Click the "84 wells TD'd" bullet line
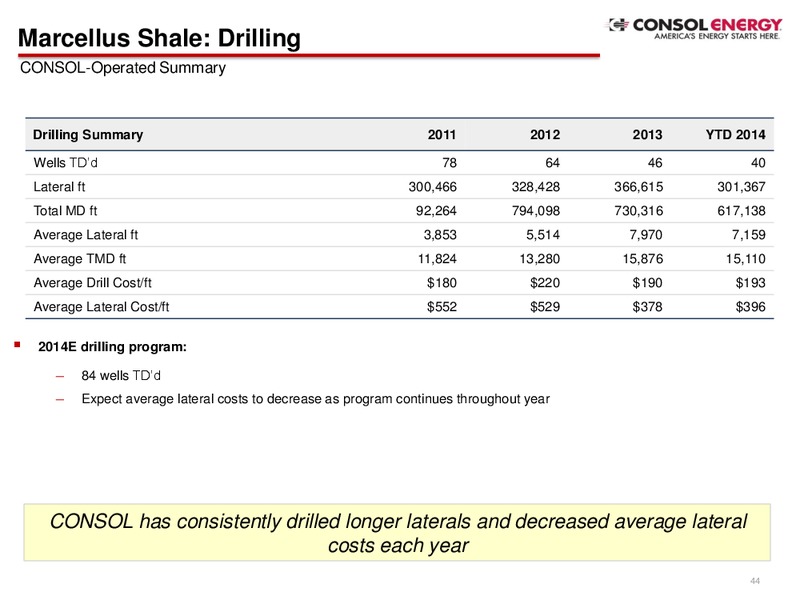The height and width of the screenshot is (600, 800). click(x=121, y=376)
